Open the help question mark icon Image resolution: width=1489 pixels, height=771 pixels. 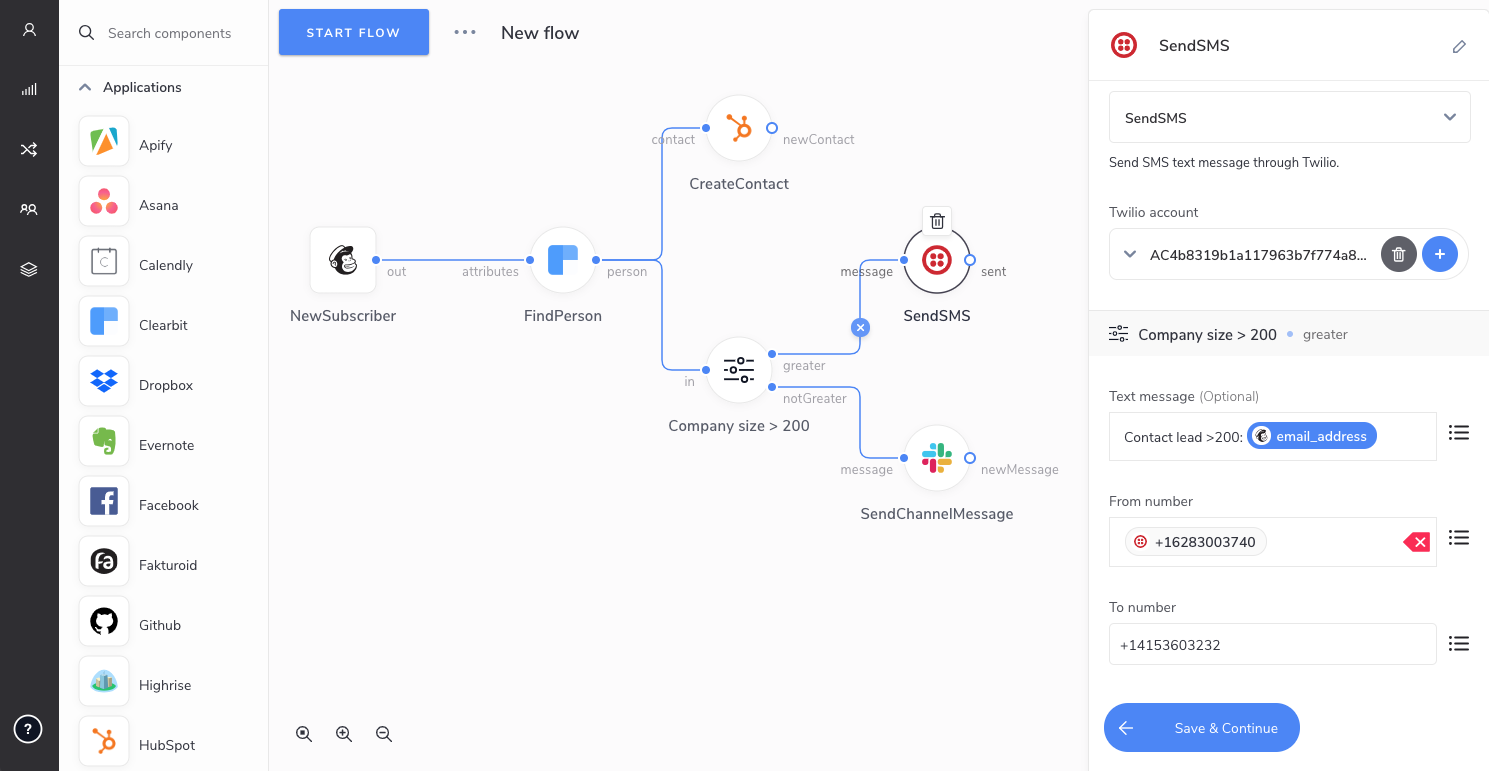[x=29, y=730]
